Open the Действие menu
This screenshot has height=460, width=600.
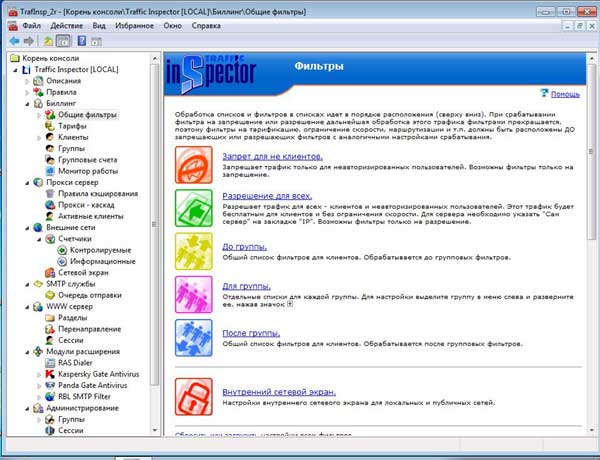(67, 26)
